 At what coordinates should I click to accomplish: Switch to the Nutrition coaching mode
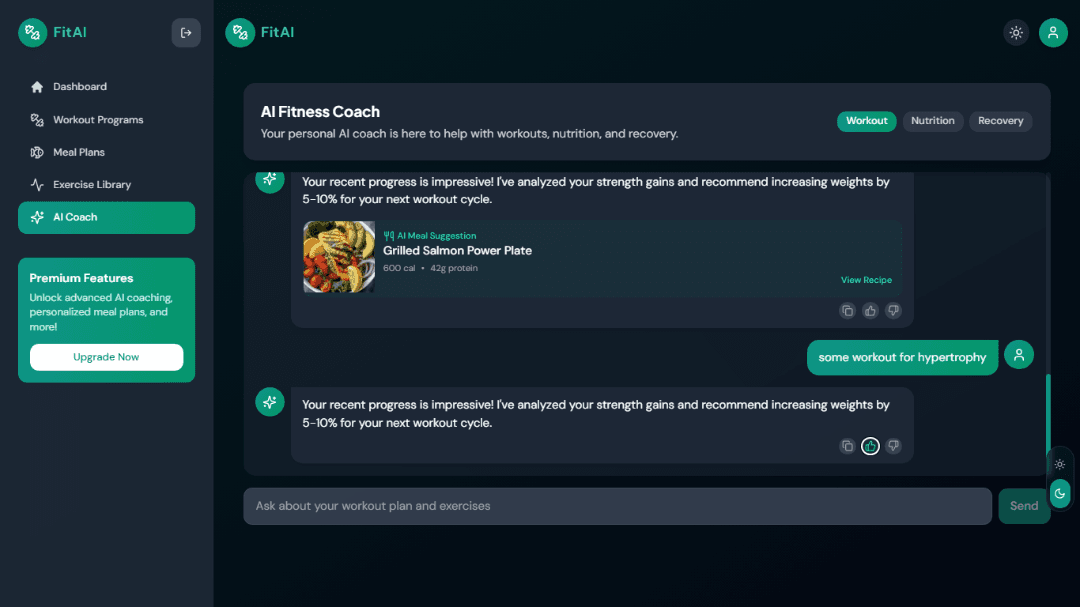point(933,120)
